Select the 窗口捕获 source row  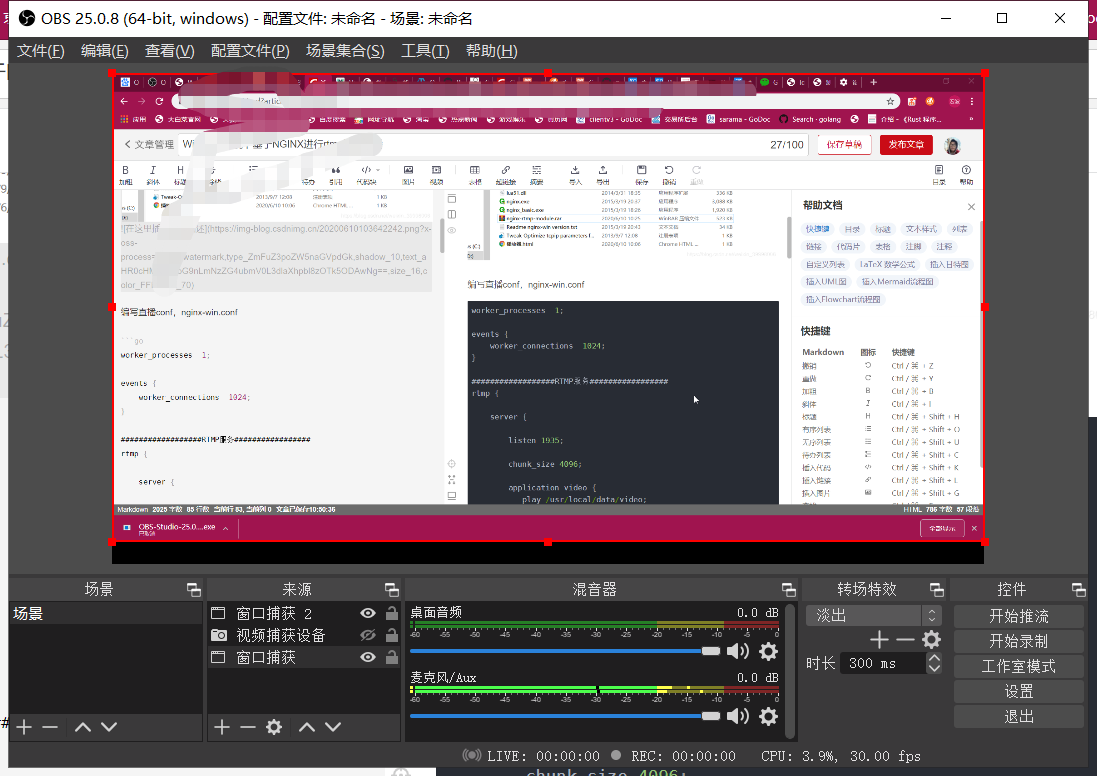[x=304, y=657]
